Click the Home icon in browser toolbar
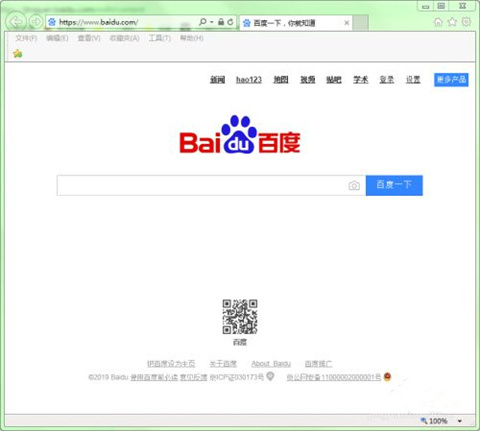 [x=438, y=22]
